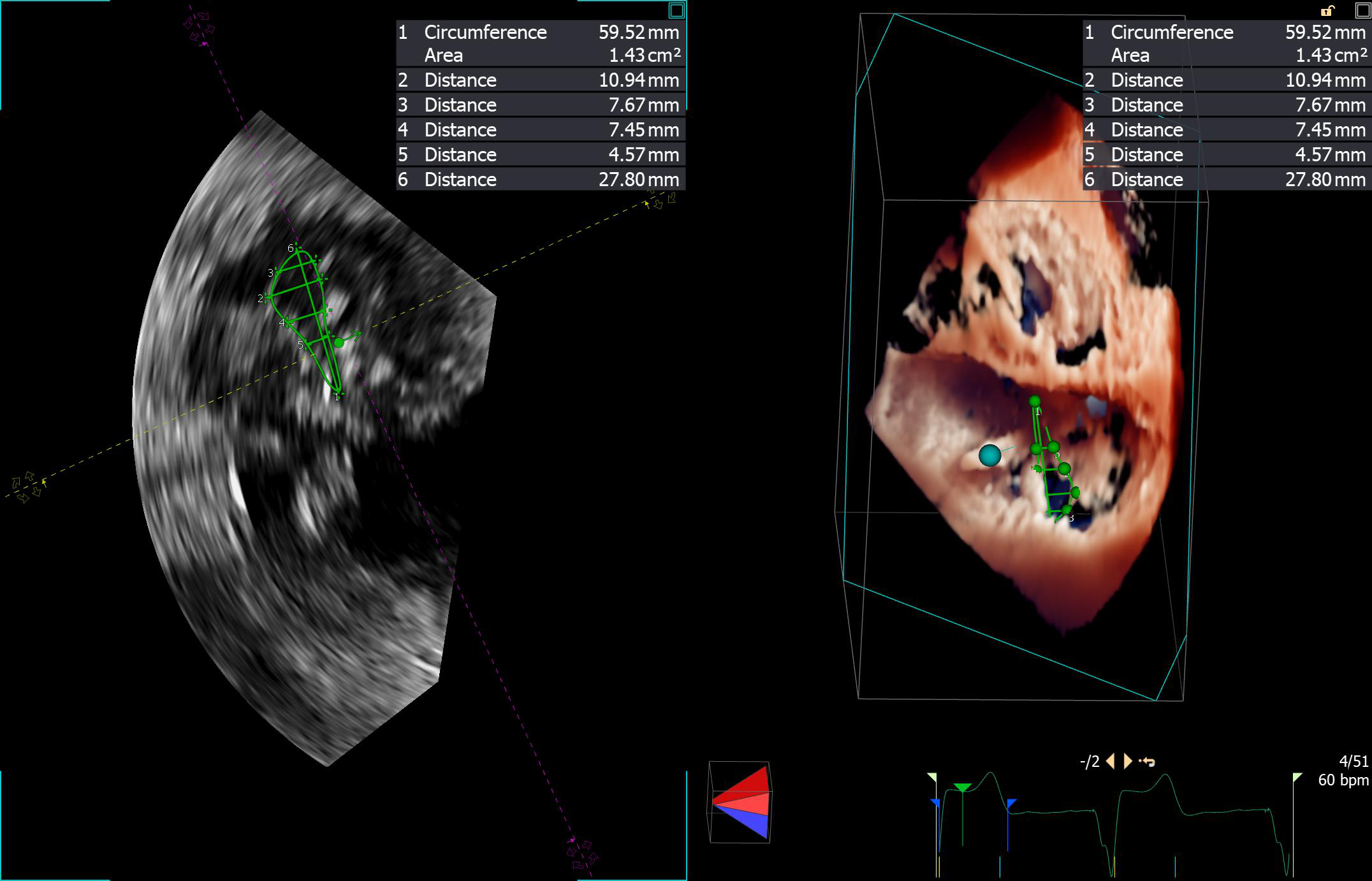Click Distance 2 value in right table
1372x881 pixels.
coord(1325,80)
